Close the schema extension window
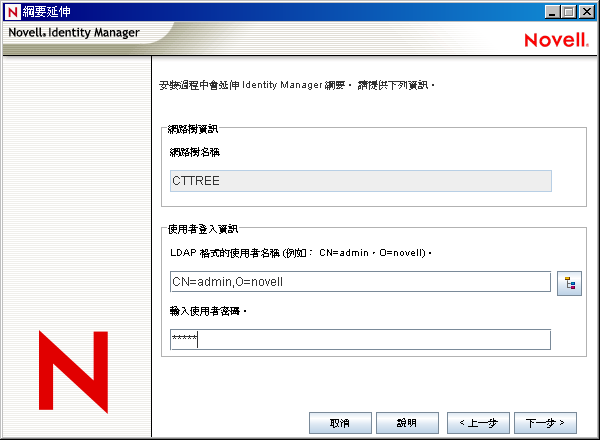 coord(587,12)
